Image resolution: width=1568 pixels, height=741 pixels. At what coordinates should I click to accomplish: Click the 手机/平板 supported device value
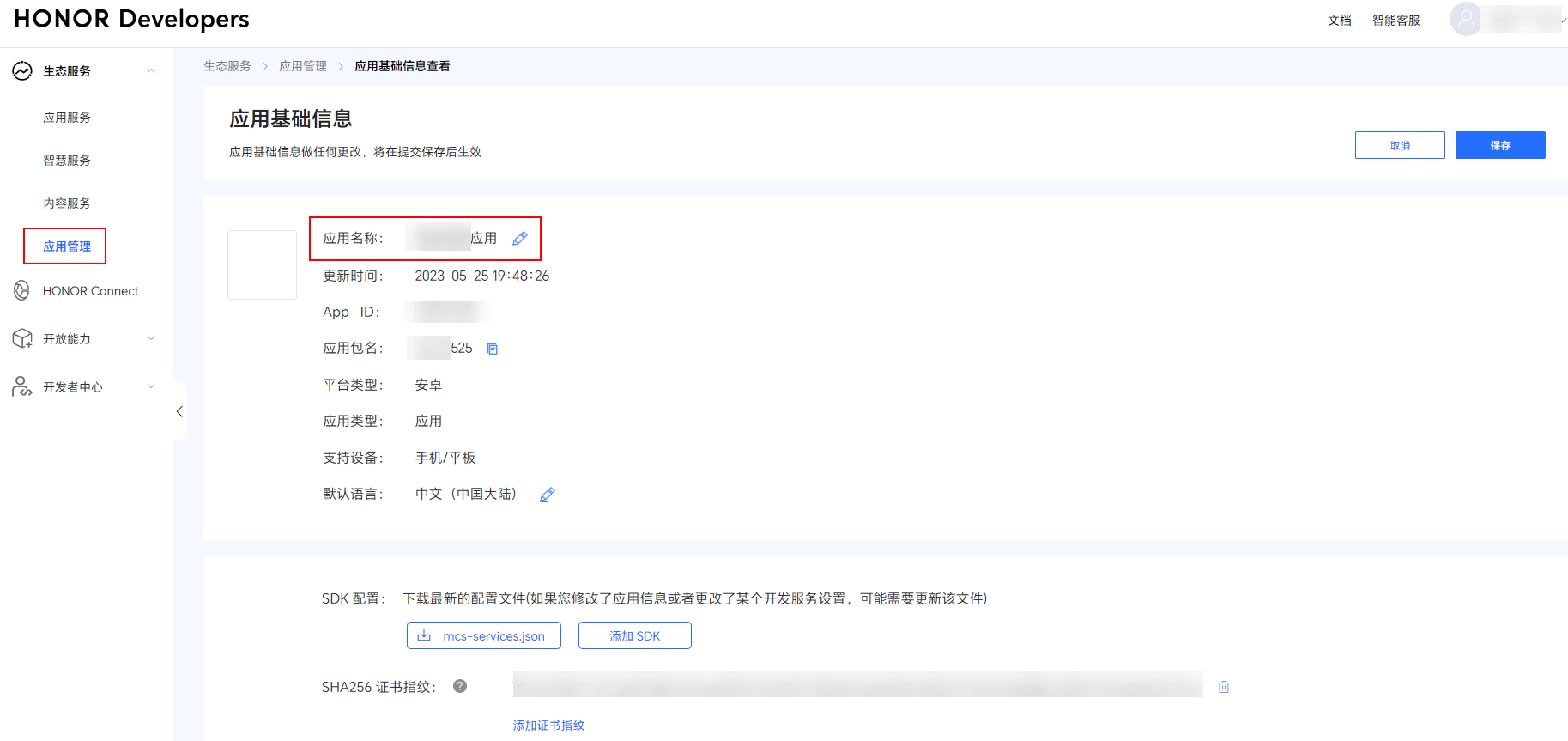tap(445, 458)
